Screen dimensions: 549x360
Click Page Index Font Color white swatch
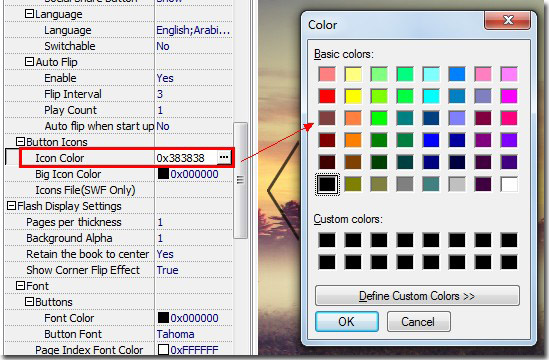(x=163, y=349)
